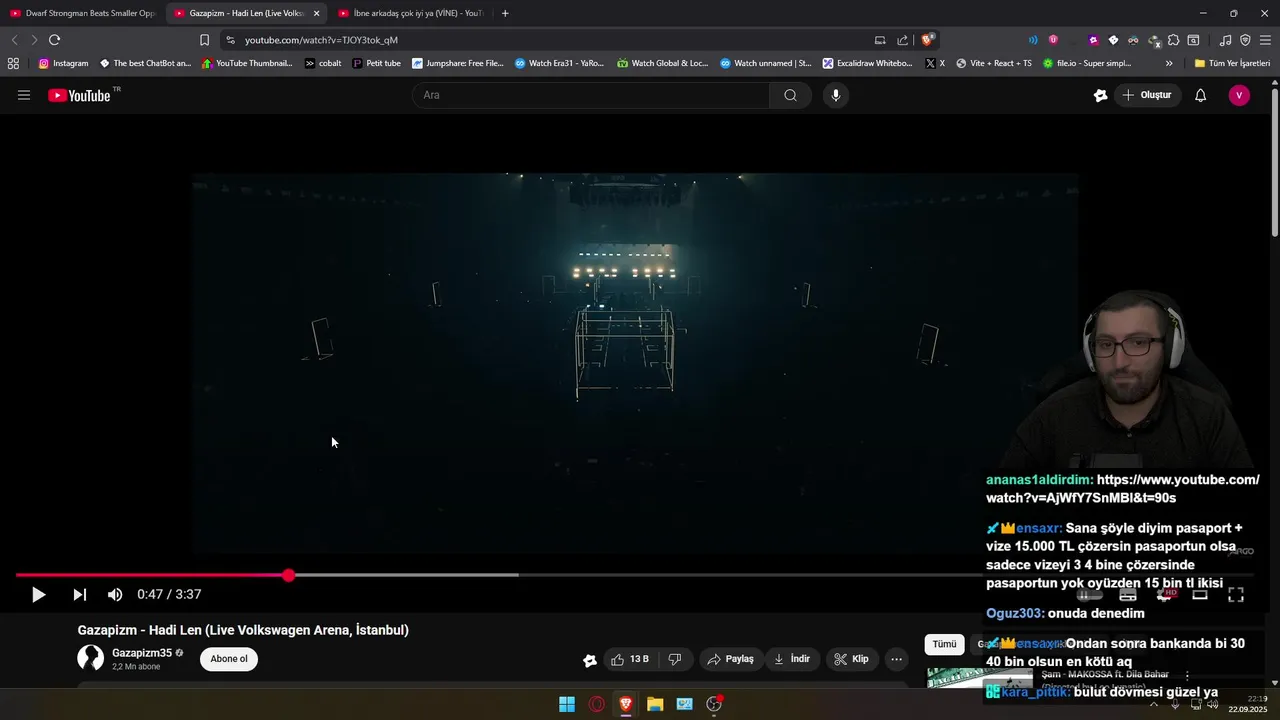Click the share page icon in address bar
Image resolution: width=1280 pixels, height=720 pixels.
click(903, 40)
